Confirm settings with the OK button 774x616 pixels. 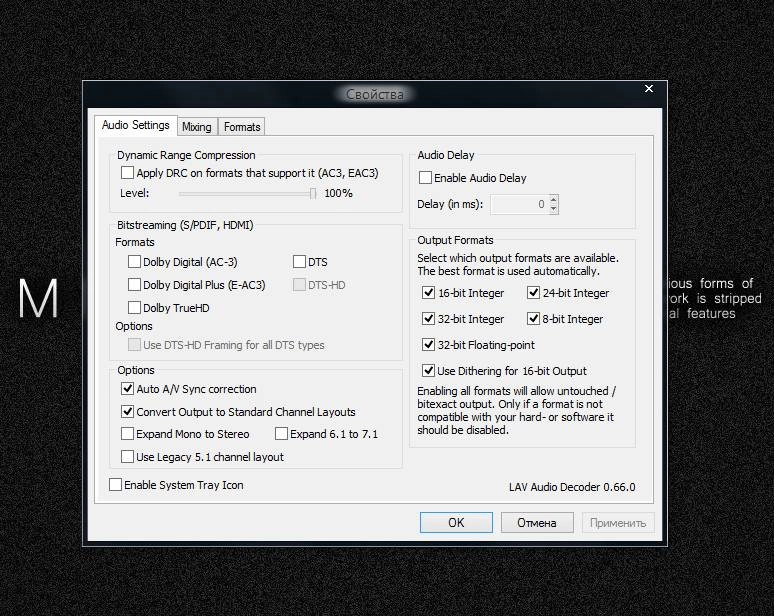(456, 523)
